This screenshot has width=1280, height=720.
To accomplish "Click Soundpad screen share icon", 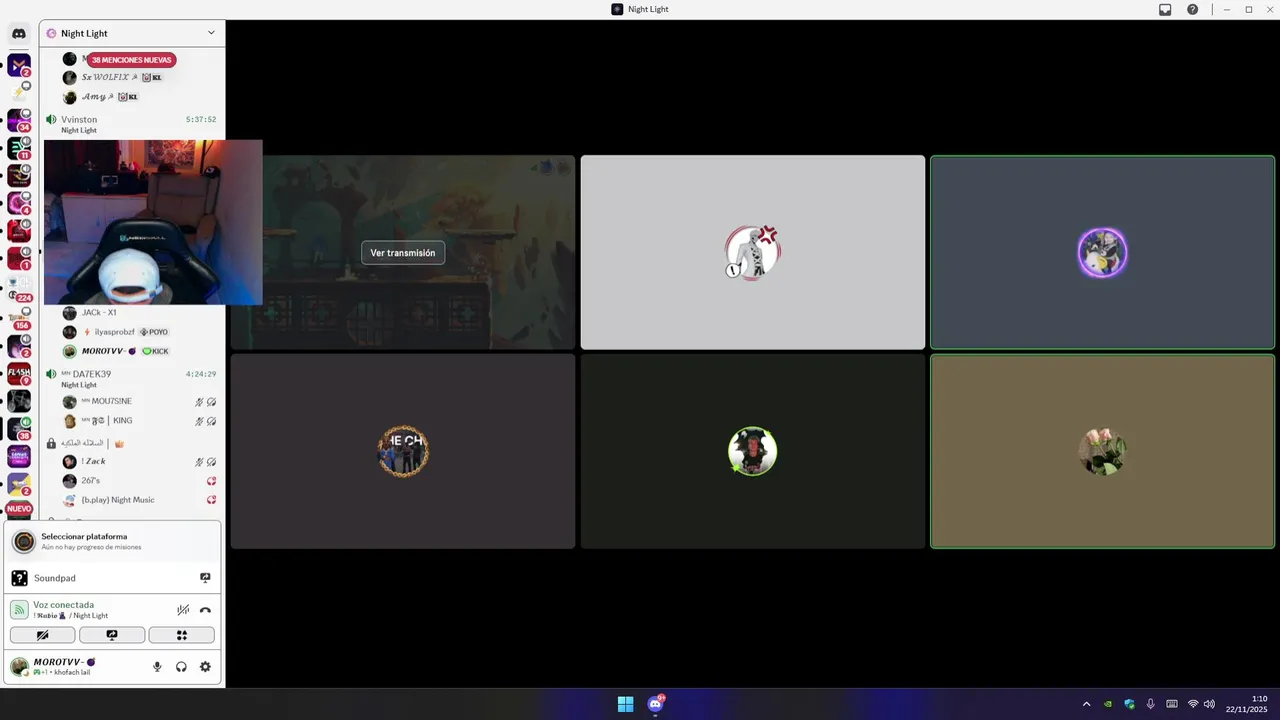I will tap(205, 578).
